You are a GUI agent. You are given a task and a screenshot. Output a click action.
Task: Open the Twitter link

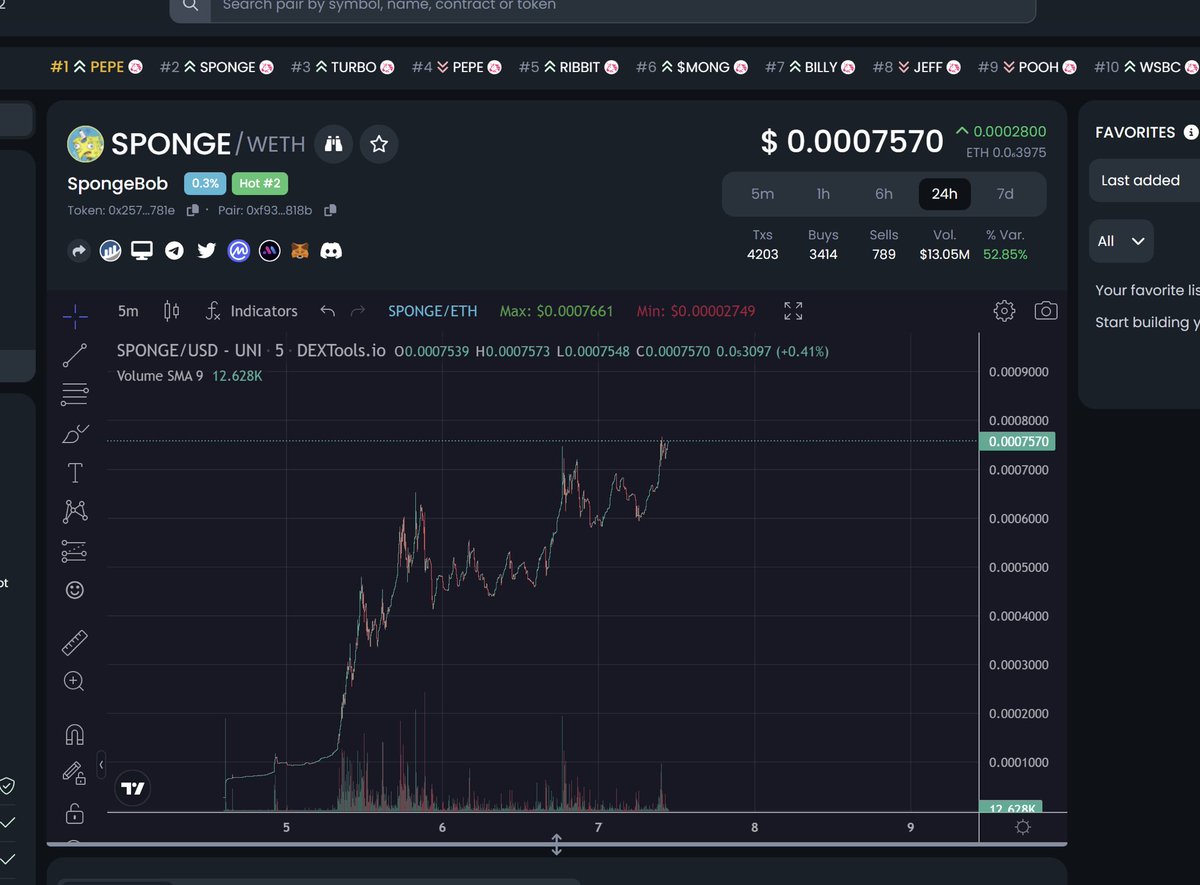pyautogui.click(x=206, y=251)
